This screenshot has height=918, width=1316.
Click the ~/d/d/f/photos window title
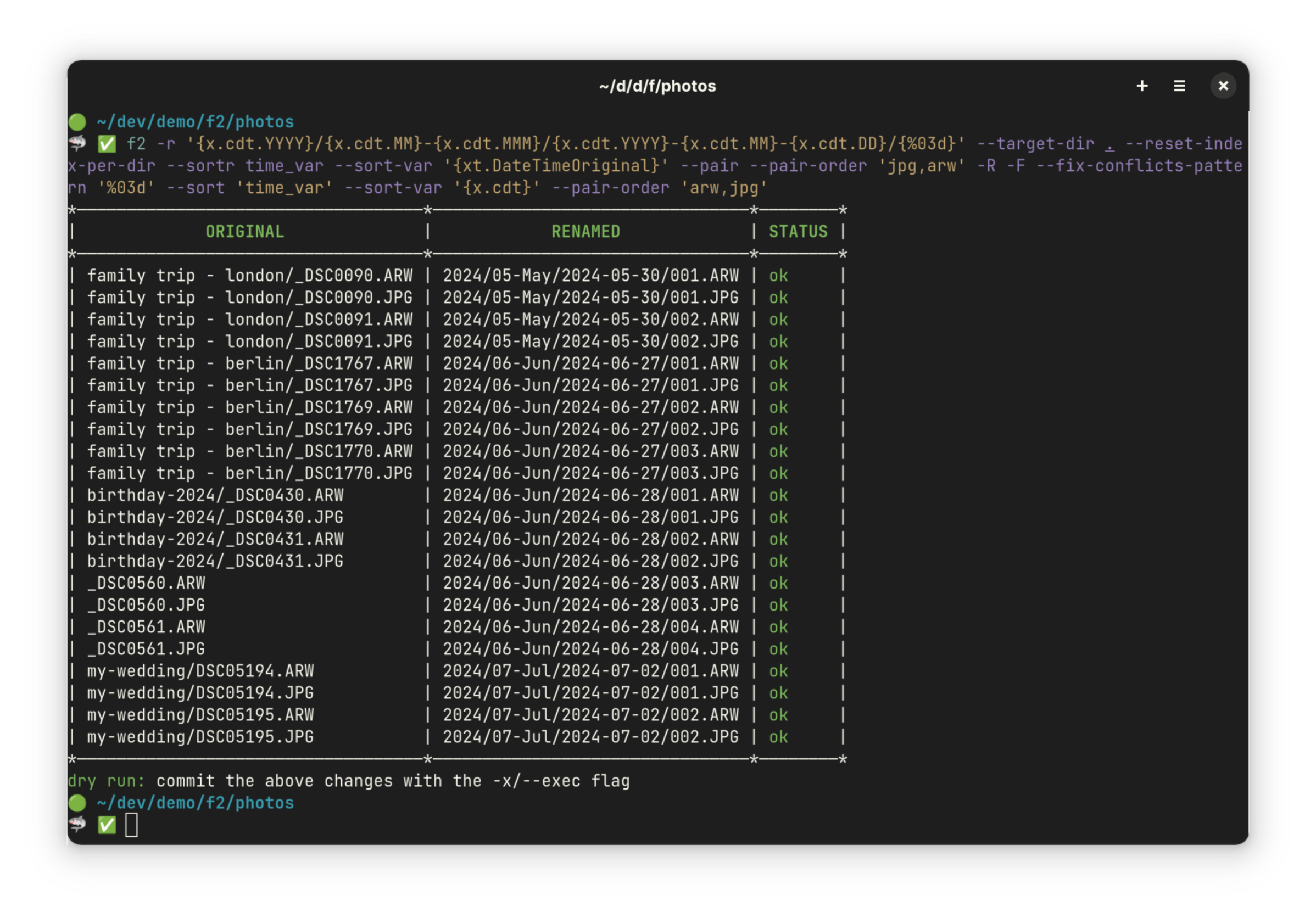pos(657,86)
